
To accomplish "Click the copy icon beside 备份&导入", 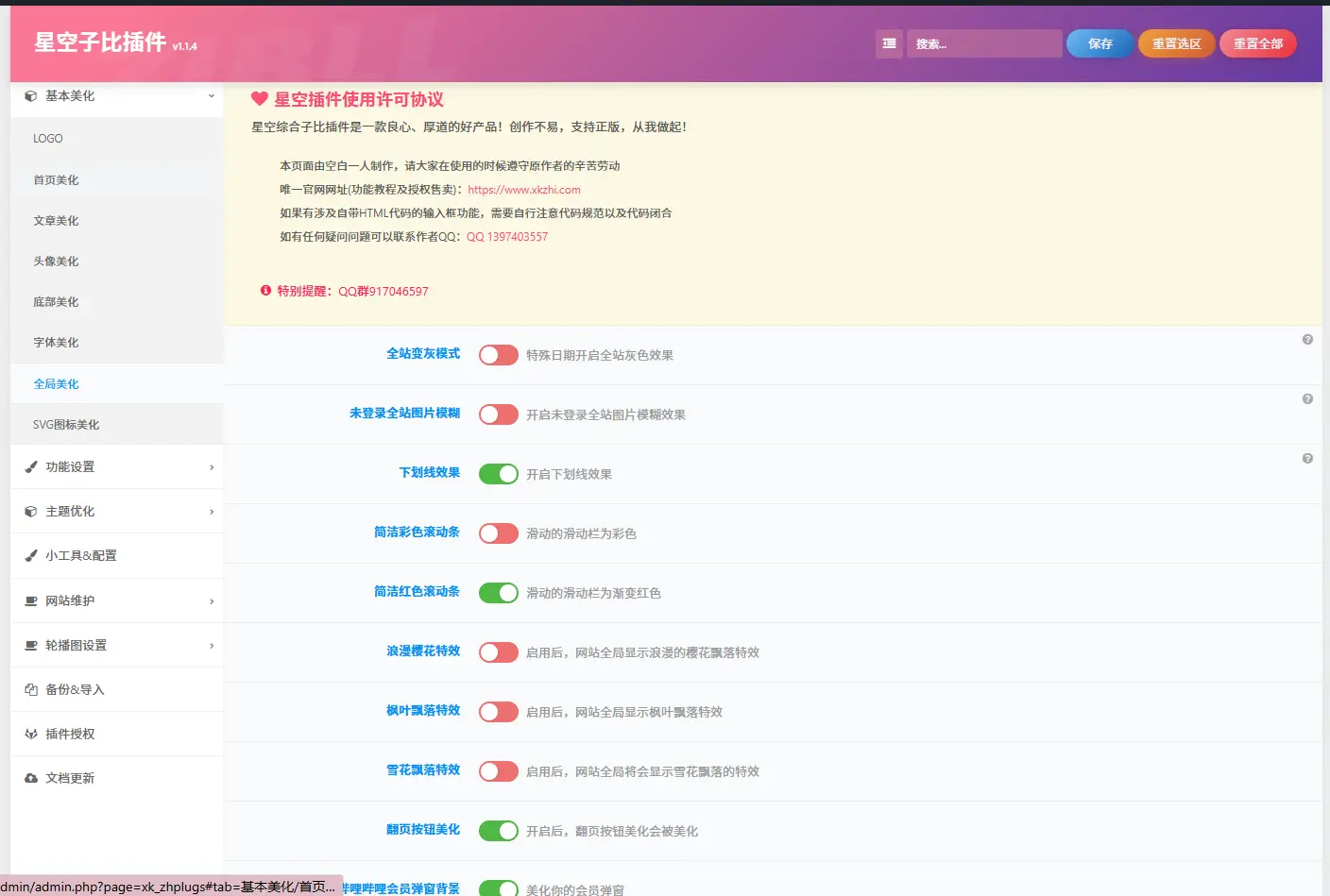I will point(30,689).
